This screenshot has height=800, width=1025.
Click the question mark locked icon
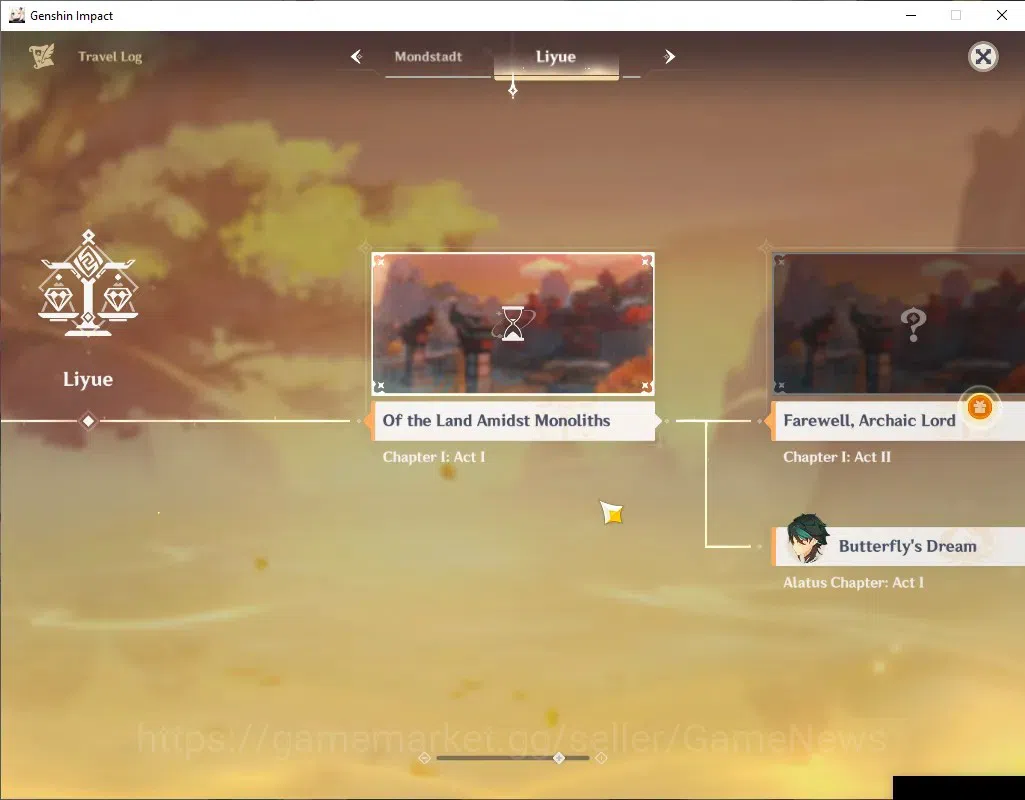(913, 325)
